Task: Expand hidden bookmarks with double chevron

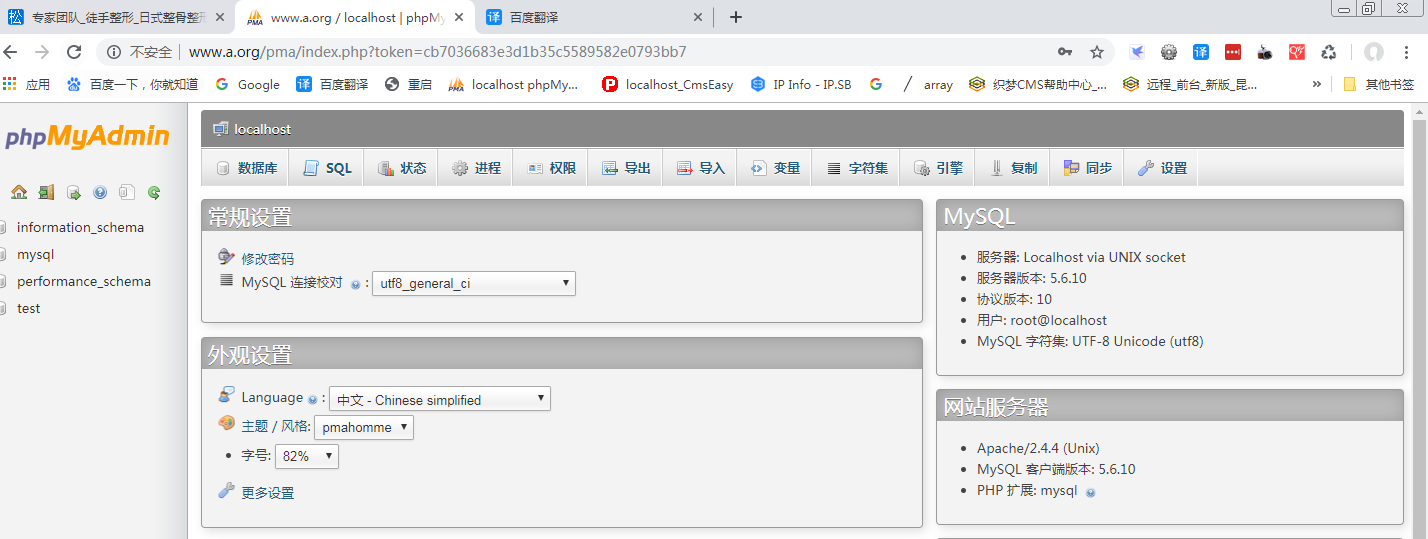Action: (x=1317, y=84)
